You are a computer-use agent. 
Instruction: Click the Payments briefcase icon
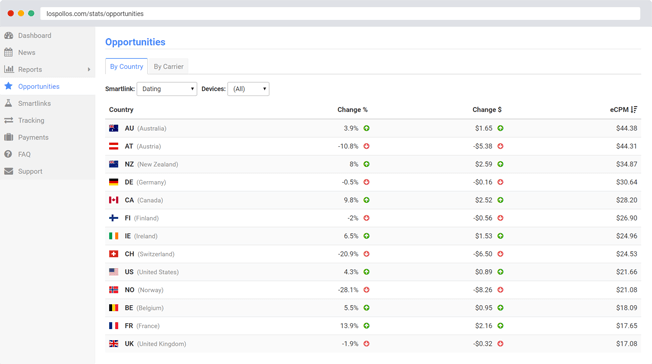pos(8,137)
